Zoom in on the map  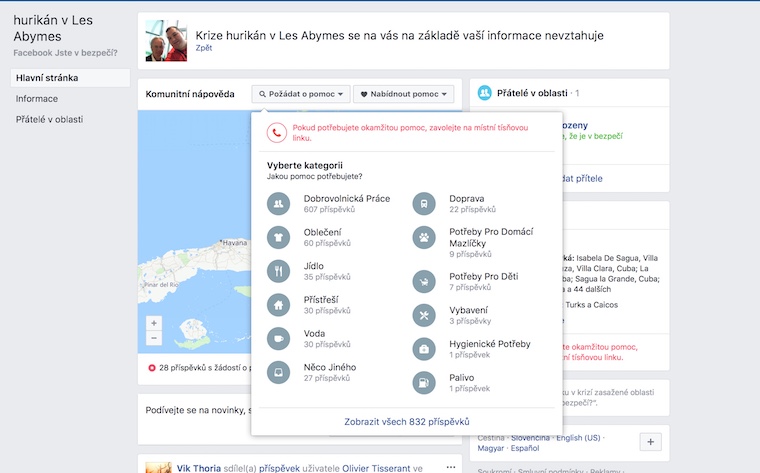154,323
